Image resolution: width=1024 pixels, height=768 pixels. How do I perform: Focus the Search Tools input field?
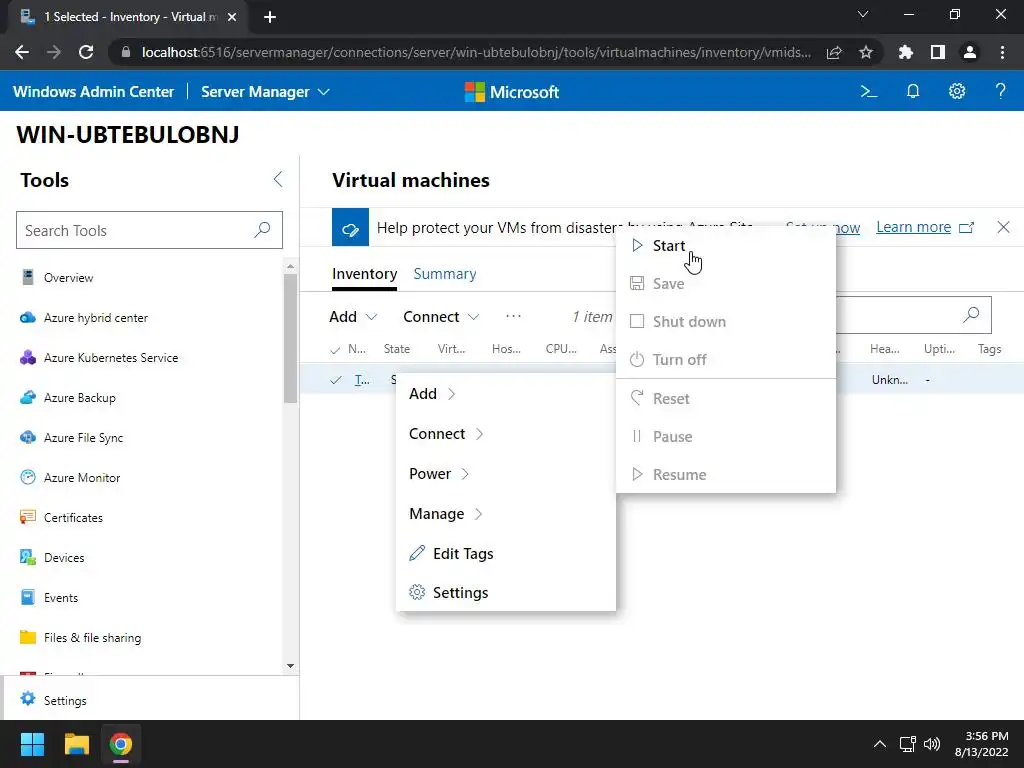pos(149,230)
